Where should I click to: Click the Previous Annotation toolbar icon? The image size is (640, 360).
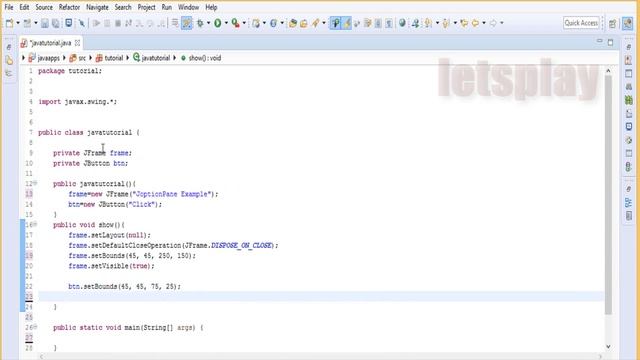[446, 23]
